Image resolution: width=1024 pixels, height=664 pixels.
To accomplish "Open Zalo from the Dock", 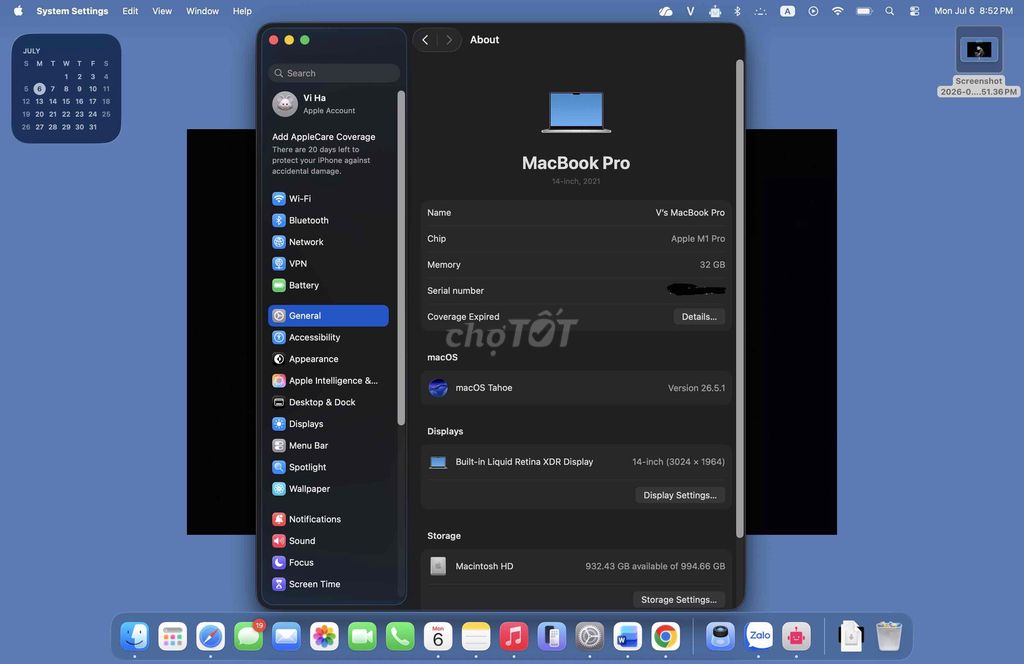I will point(759,636).
